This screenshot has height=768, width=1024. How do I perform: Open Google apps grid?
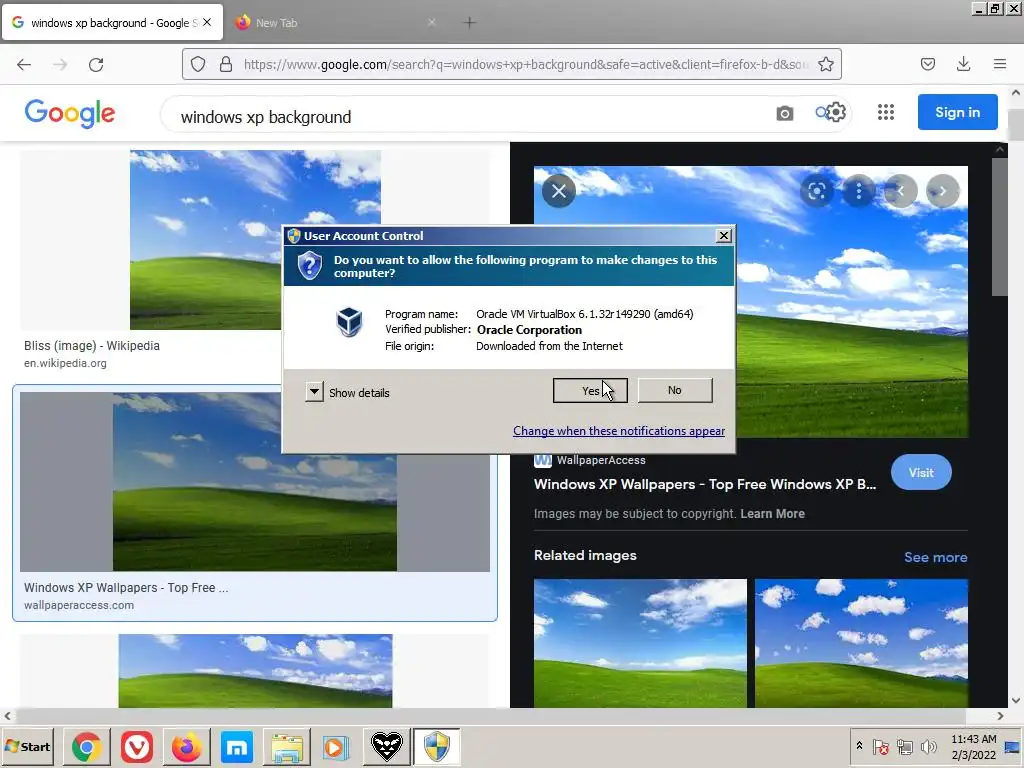point(886,112)
